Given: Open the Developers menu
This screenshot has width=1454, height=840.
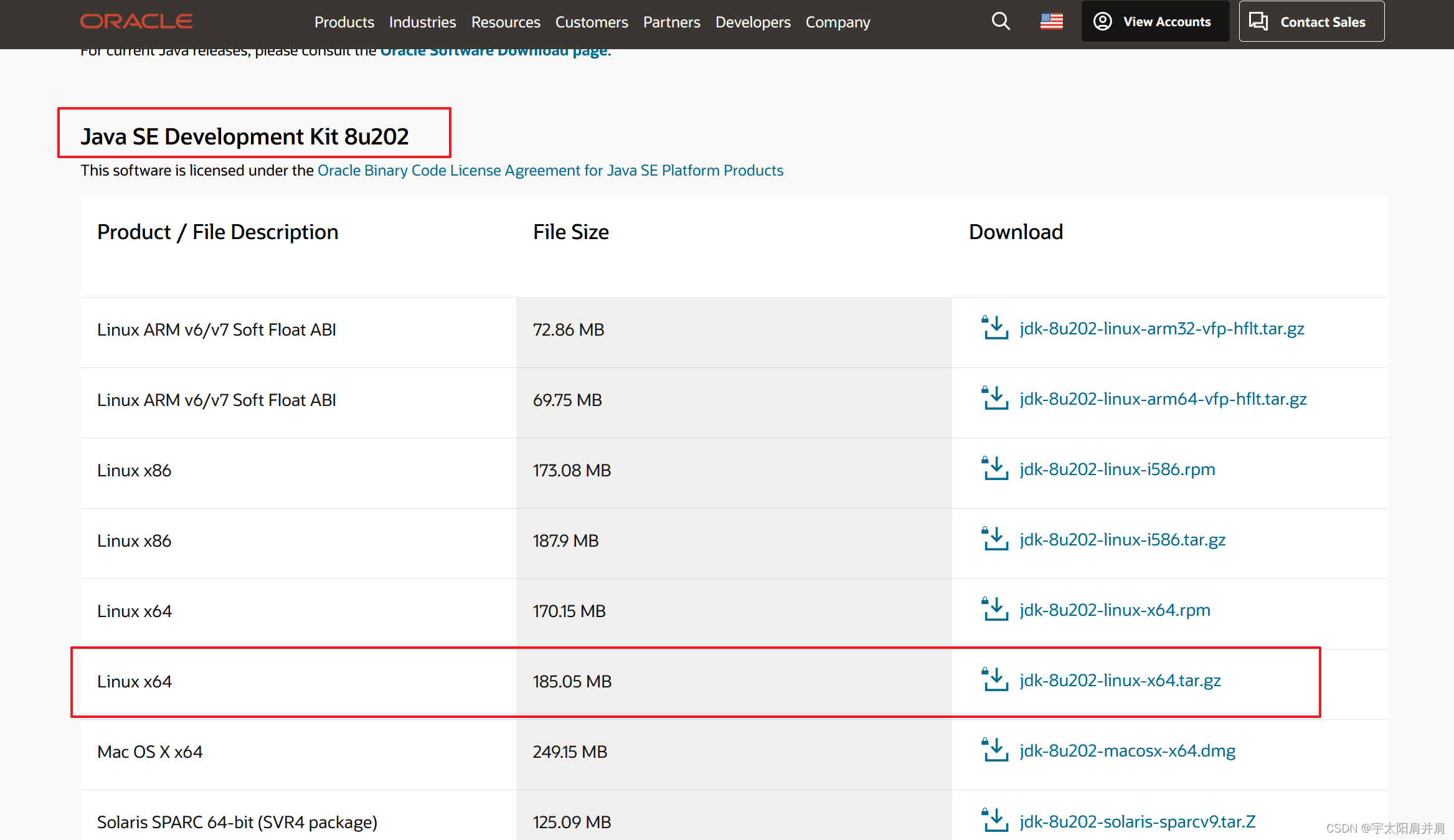Looking at the screenshot, I should click(753, 22).
